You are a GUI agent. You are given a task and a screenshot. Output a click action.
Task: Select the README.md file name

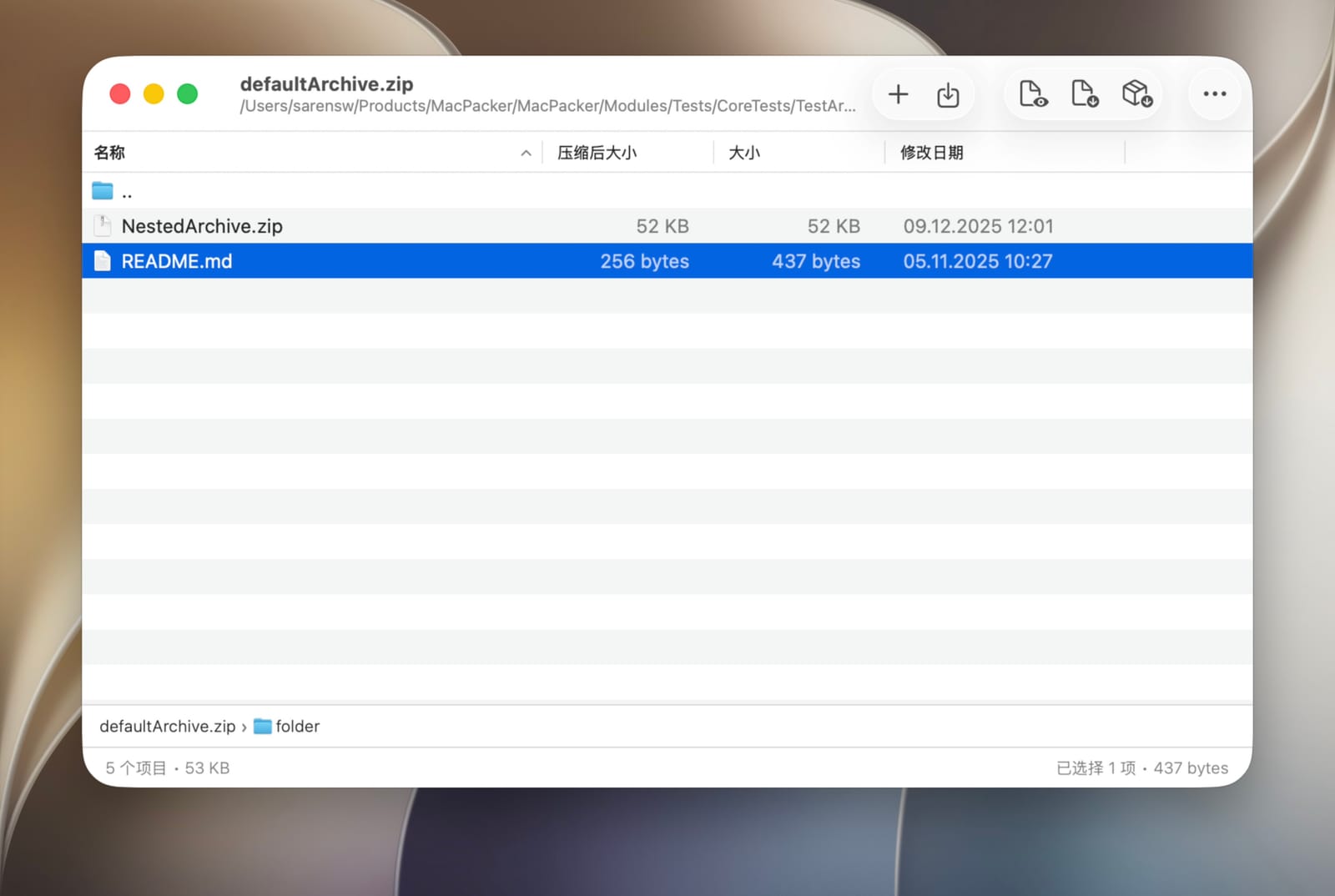tap(177, 261)
